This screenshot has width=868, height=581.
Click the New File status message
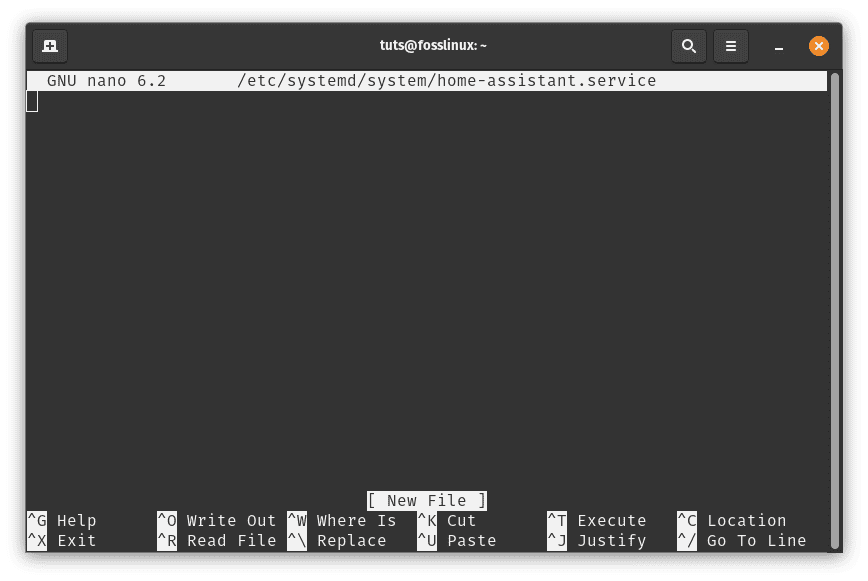pos(427,501)
